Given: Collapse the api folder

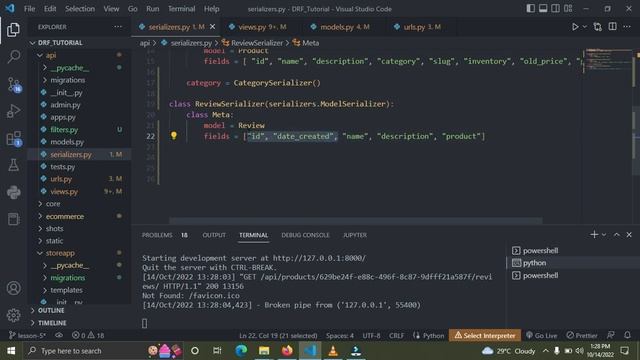Looking at the screenshot, I should tap(80, 55).
